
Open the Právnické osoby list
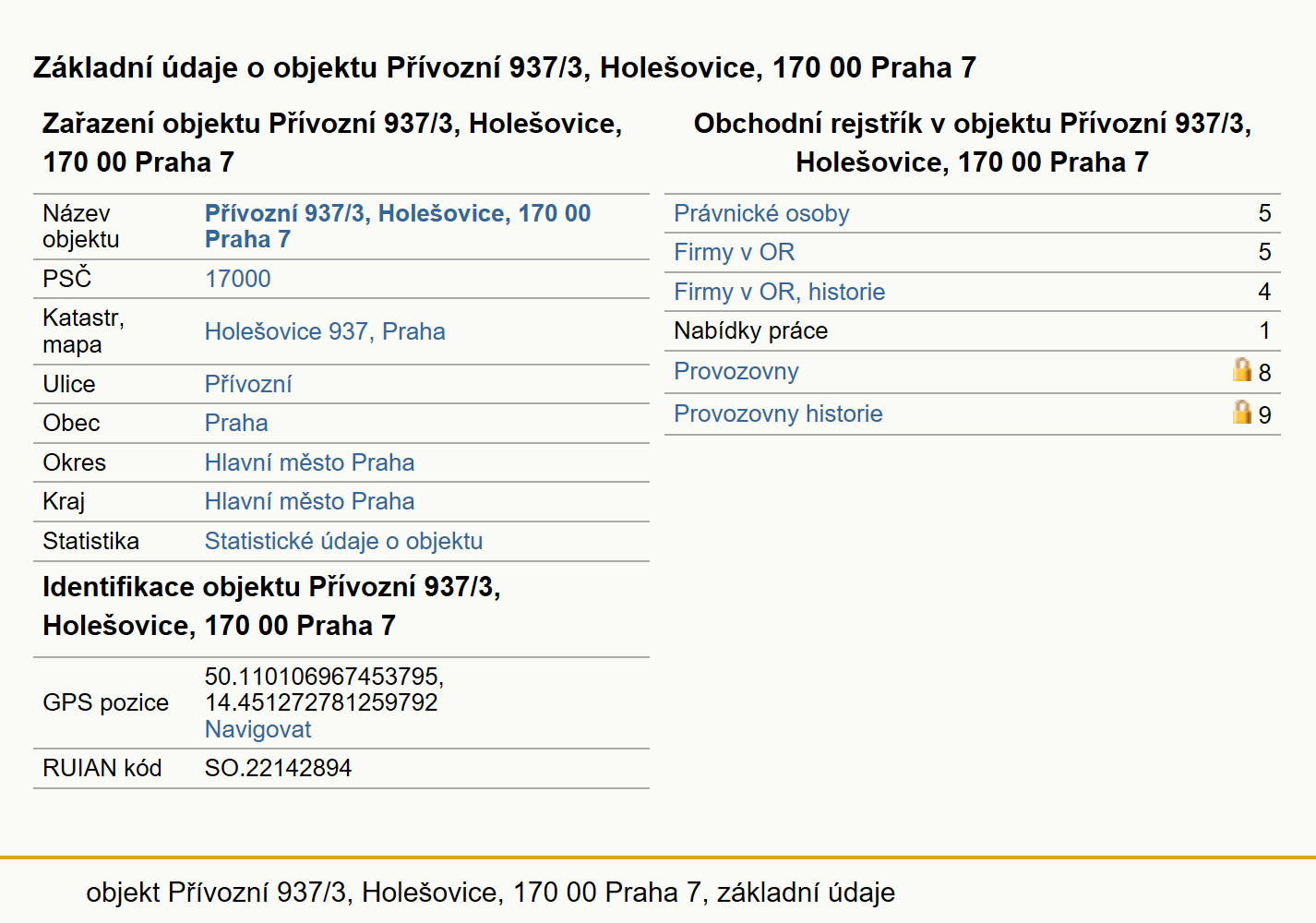click(761, 213)
